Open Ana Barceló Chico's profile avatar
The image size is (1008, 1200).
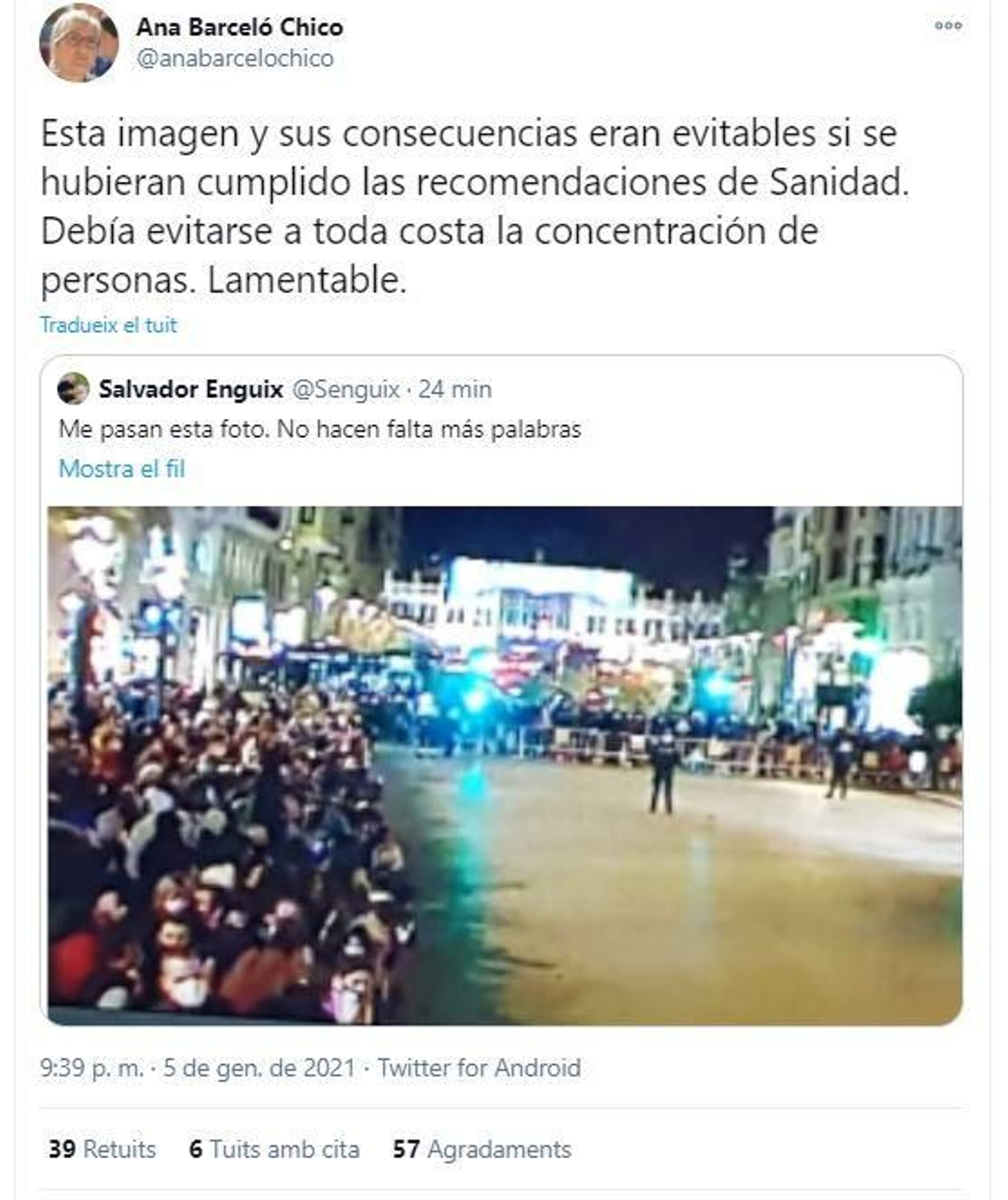click(78, 43)
